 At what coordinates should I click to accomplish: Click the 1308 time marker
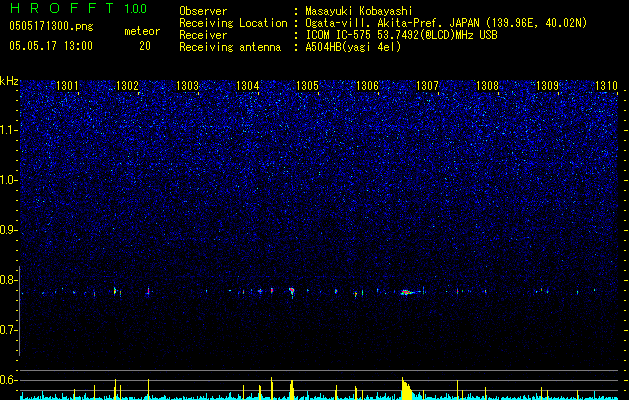pos(487,86)
